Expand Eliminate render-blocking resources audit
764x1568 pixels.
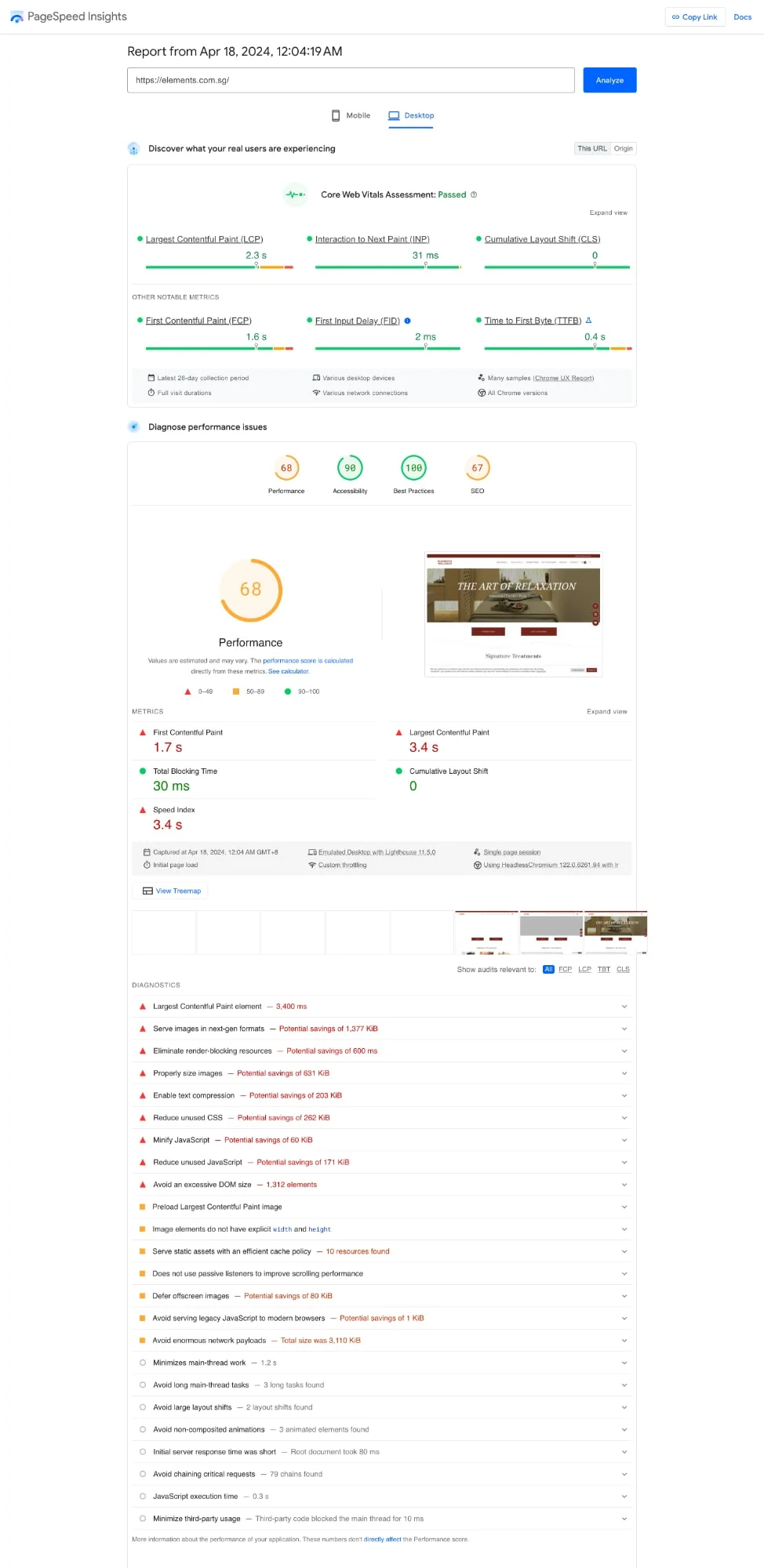[x=624, y=1051]
